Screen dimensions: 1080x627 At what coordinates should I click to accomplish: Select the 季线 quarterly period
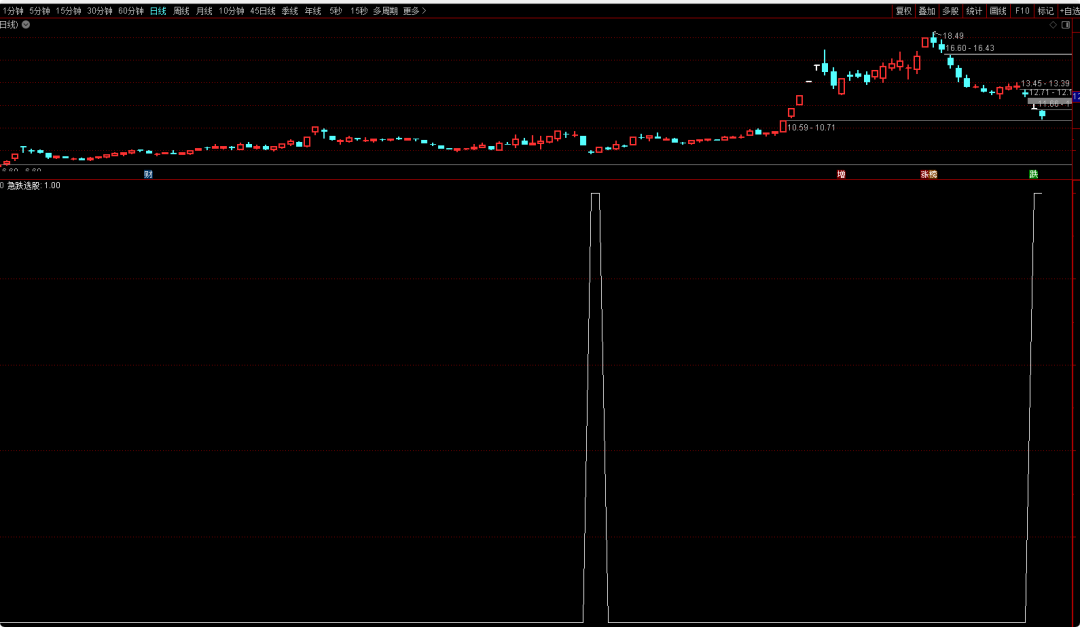[x=290, y=11]
